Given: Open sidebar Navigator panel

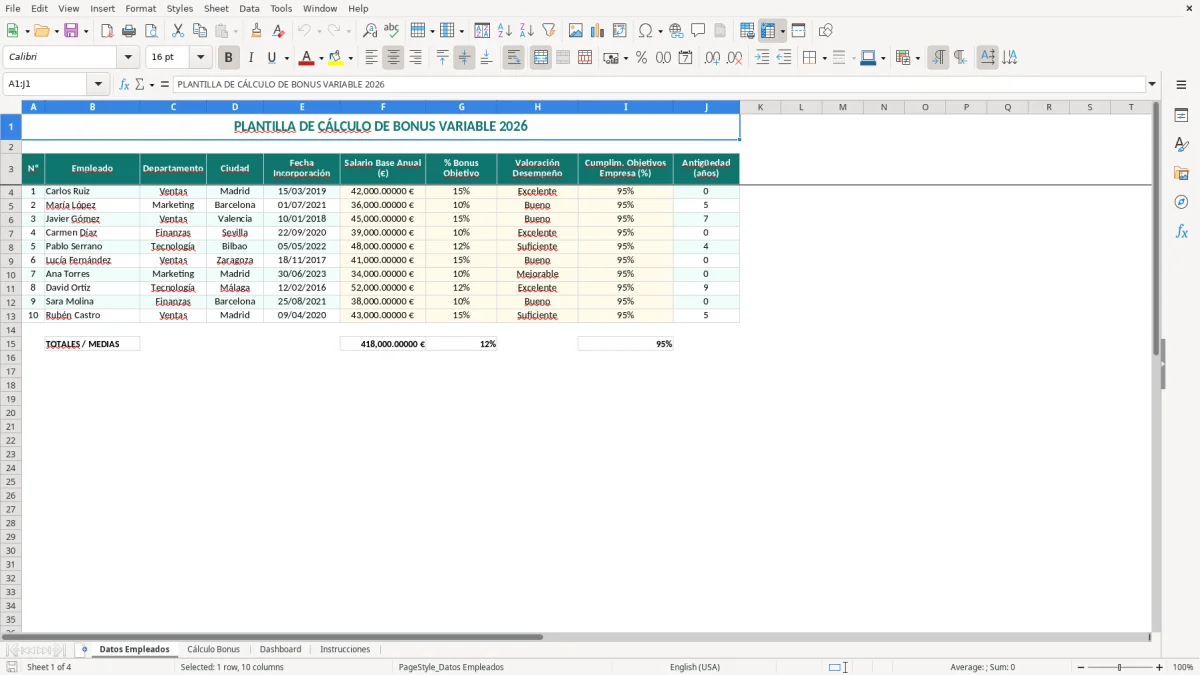Looking at the screenshot, I should pyautogui.click(x=1181, y=202).
